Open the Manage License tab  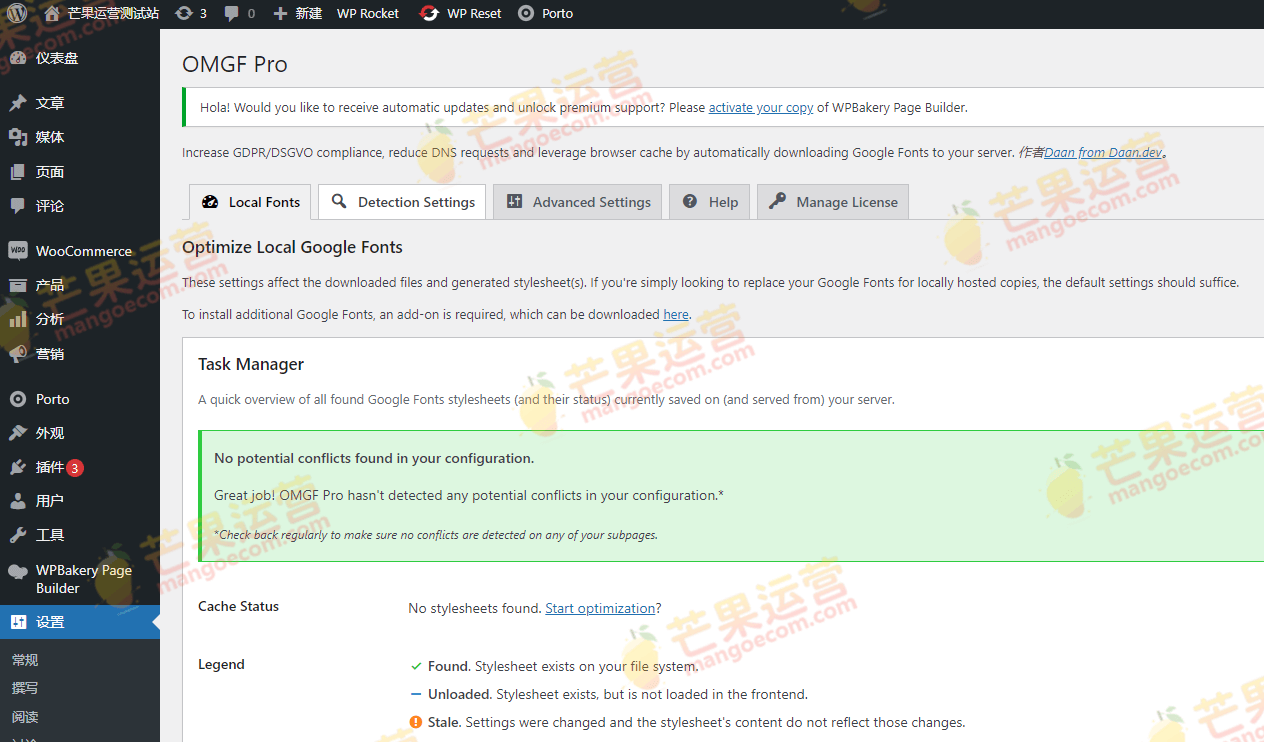point(833,202)
